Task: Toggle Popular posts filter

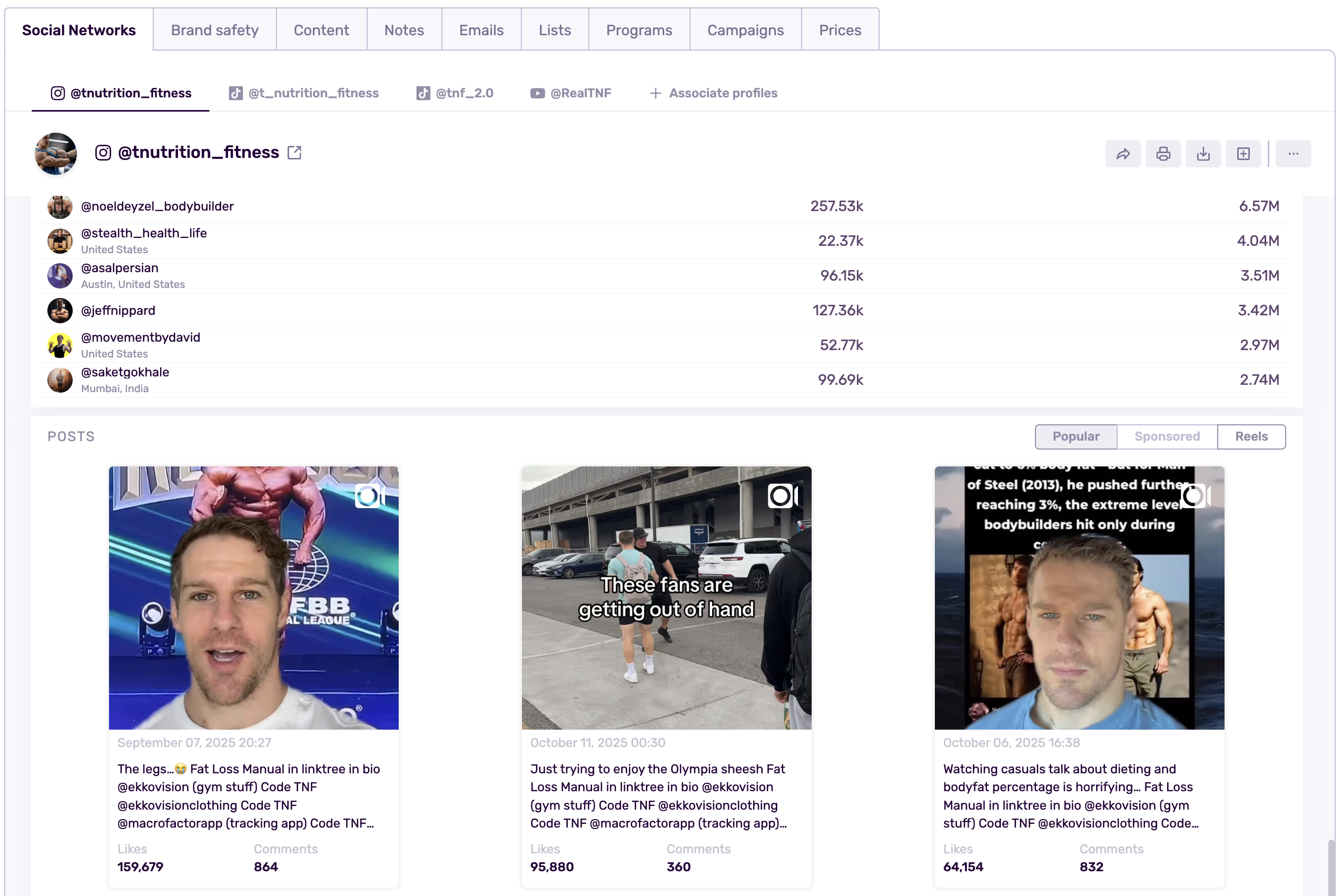Action: (x=1075, y=436)
